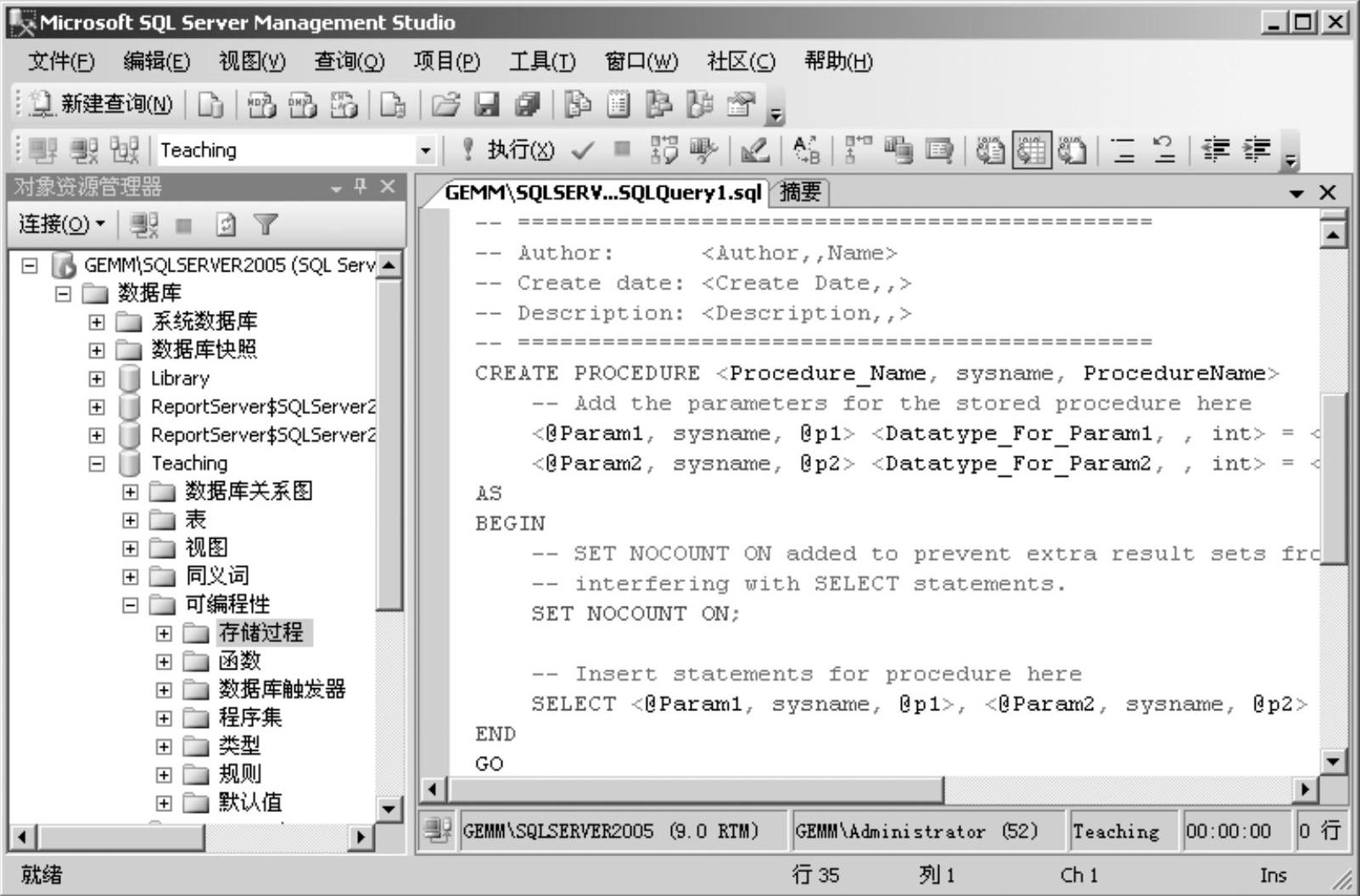The height and width of the screenshot is (896, 1360).
Task: Click the Save All icon
Action: point(528,104)
